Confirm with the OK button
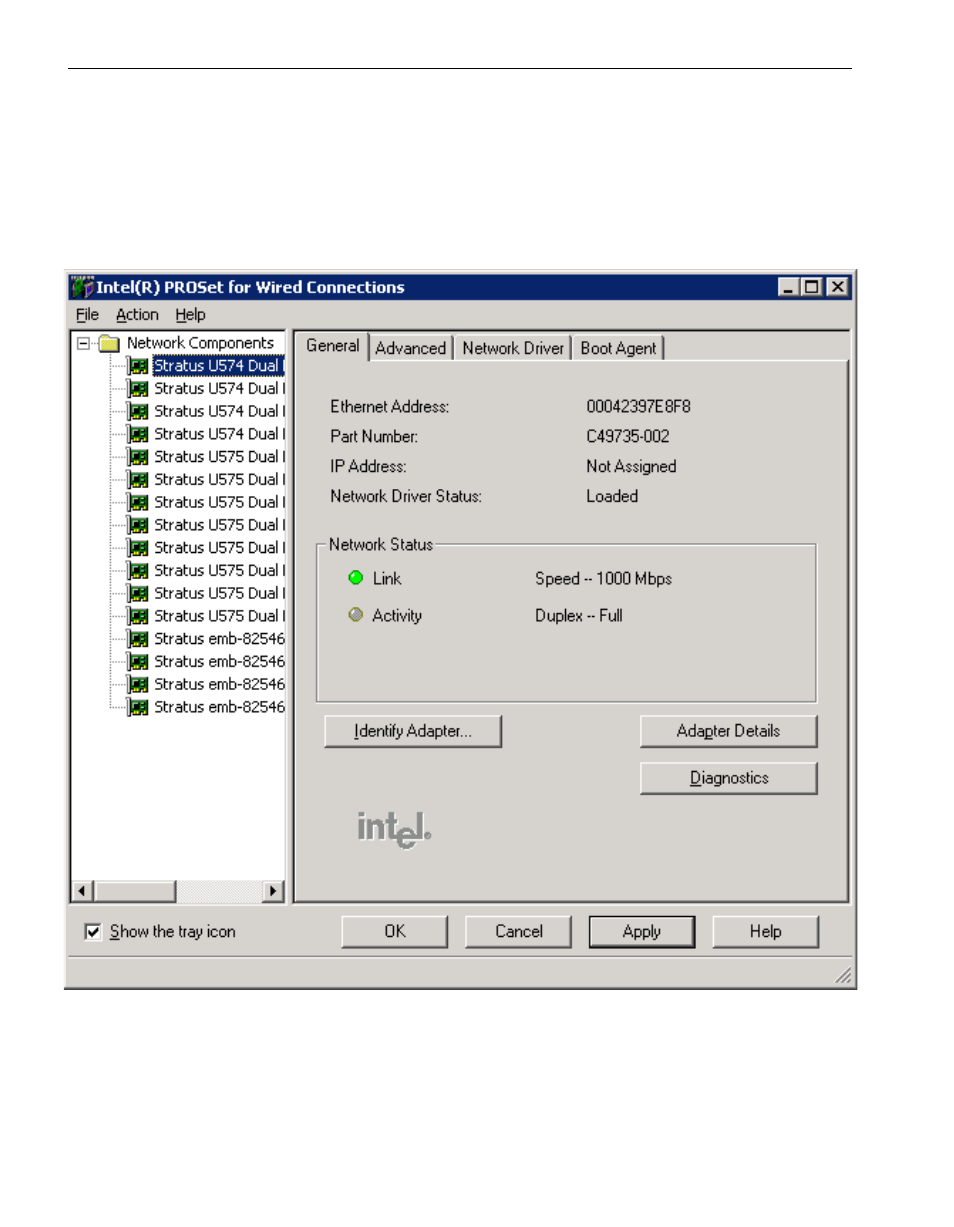 (x=395, y=932)
